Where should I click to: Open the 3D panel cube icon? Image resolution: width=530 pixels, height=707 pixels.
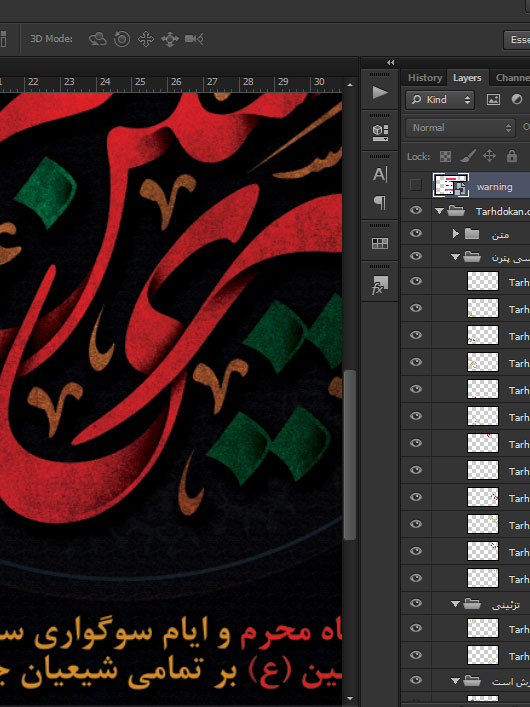380,133
